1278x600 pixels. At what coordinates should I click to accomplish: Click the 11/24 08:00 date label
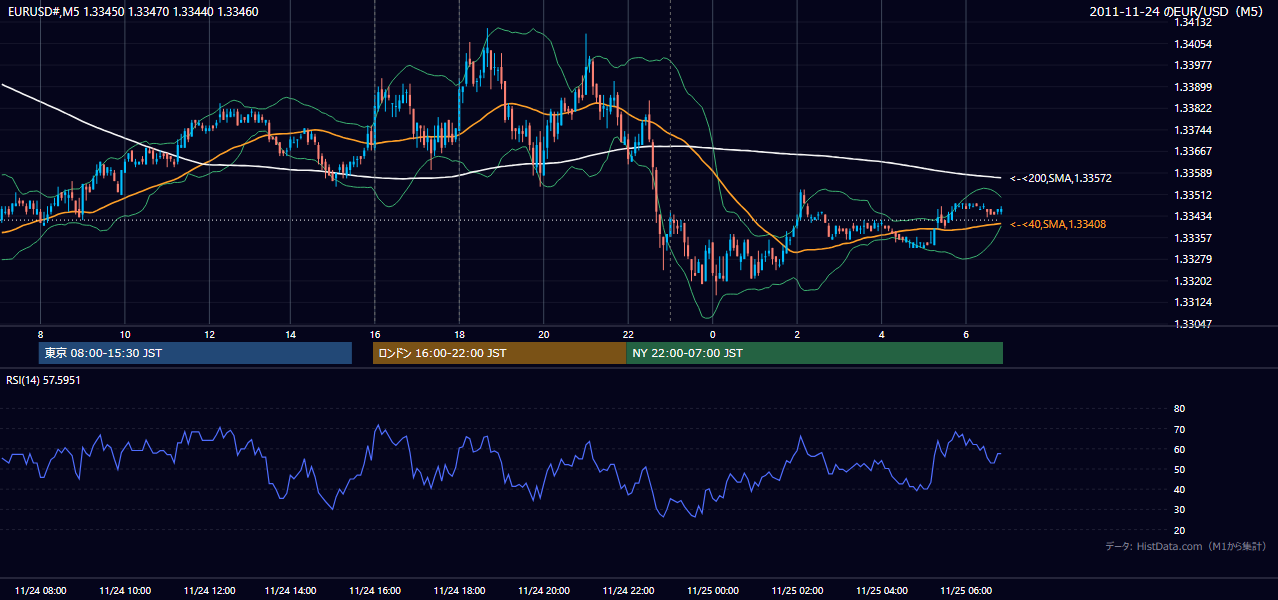click(x=41, y=591)
